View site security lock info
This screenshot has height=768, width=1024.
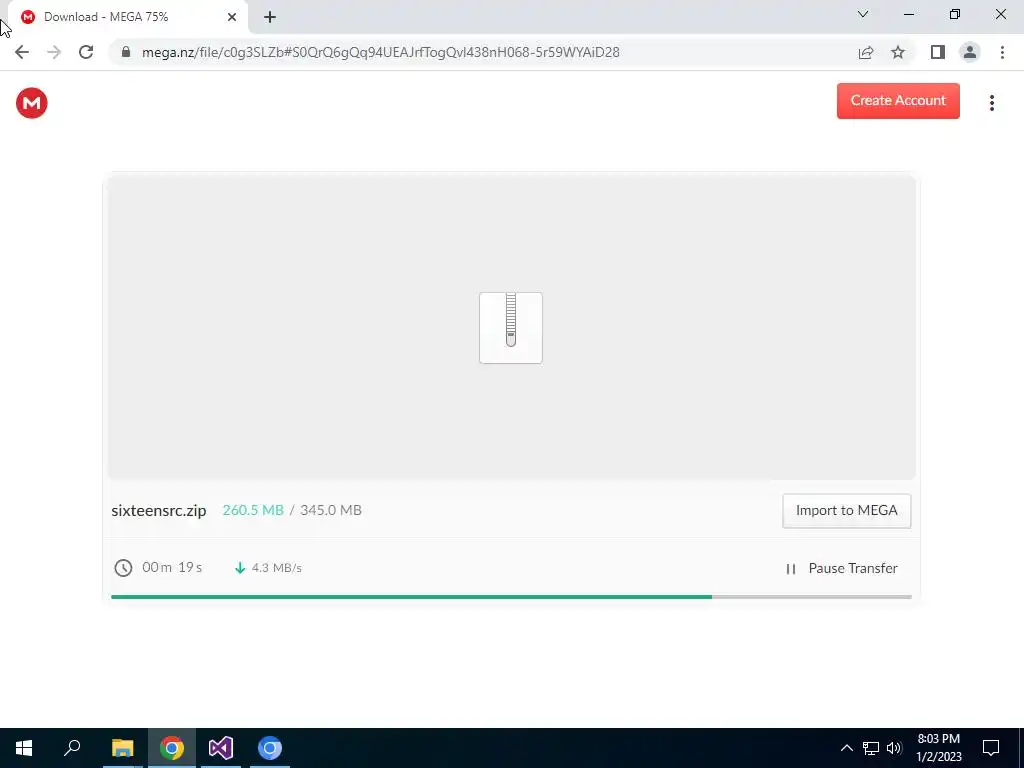pyautogui.click(x=126, y=52)
